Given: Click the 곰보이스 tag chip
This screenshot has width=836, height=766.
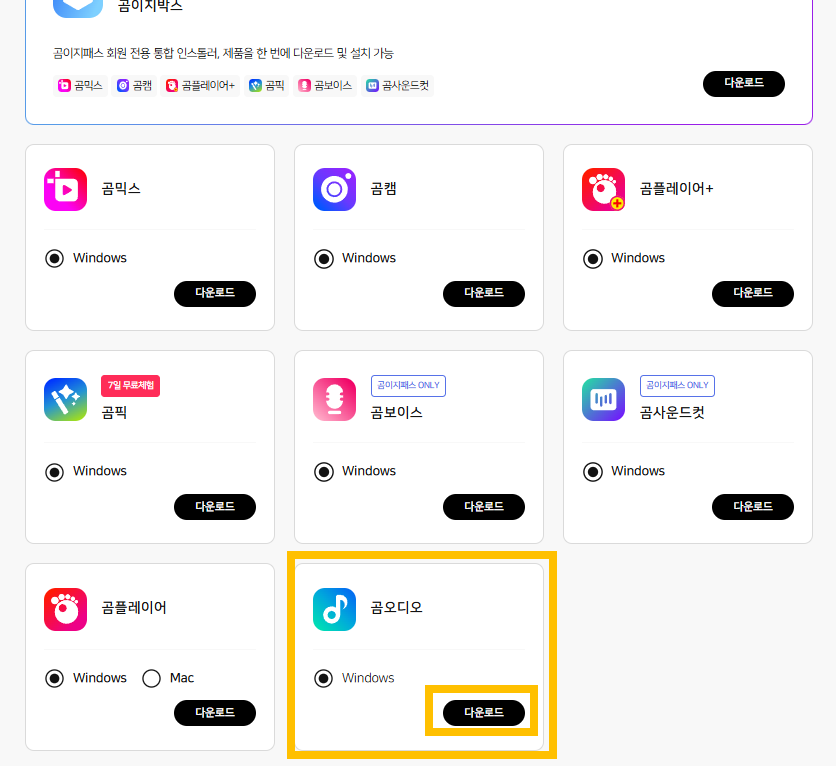Looking at the screenshot, I should [325, 86].
